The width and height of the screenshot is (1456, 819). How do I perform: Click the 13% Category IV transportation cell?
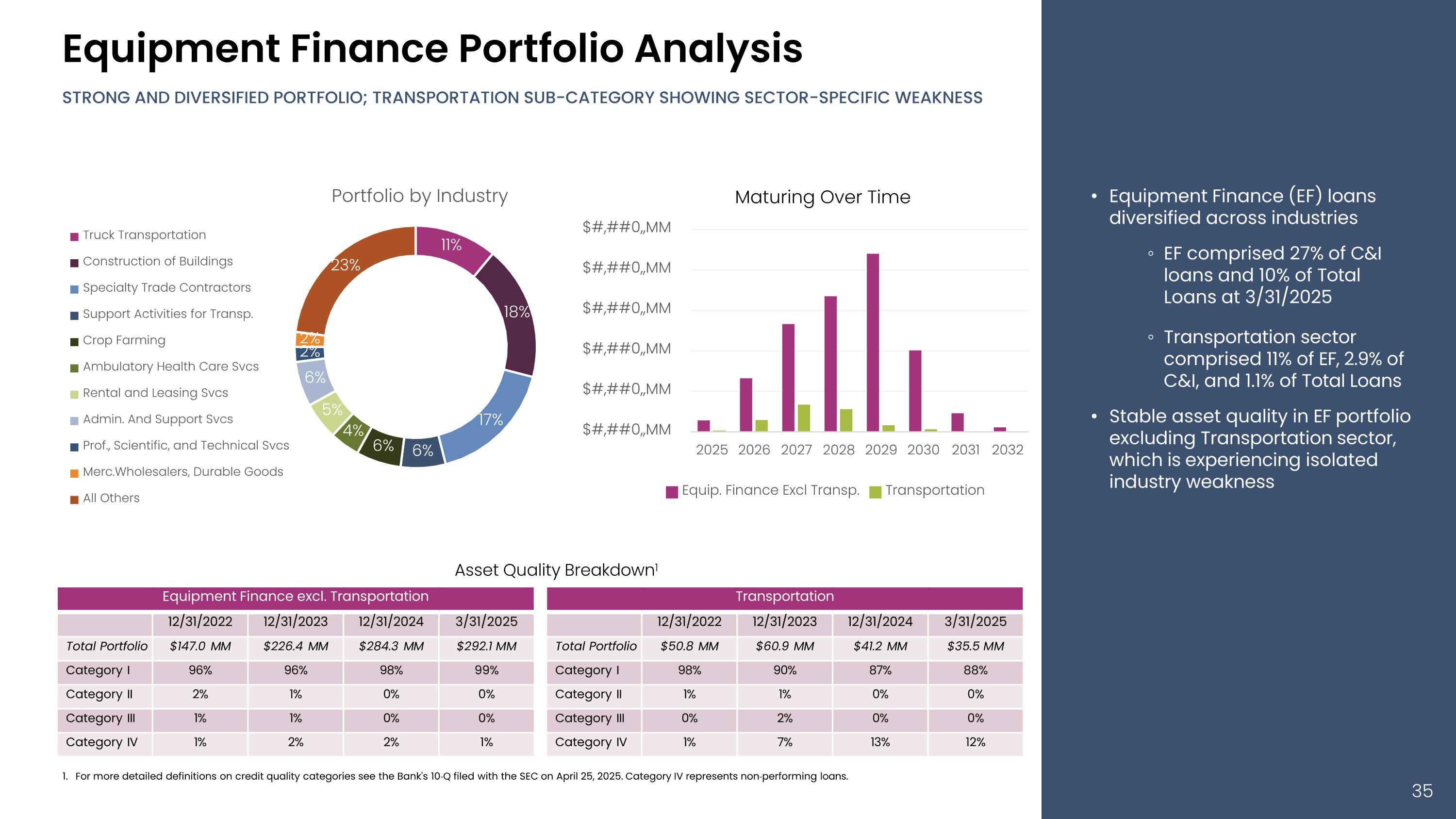pos(879,742)
